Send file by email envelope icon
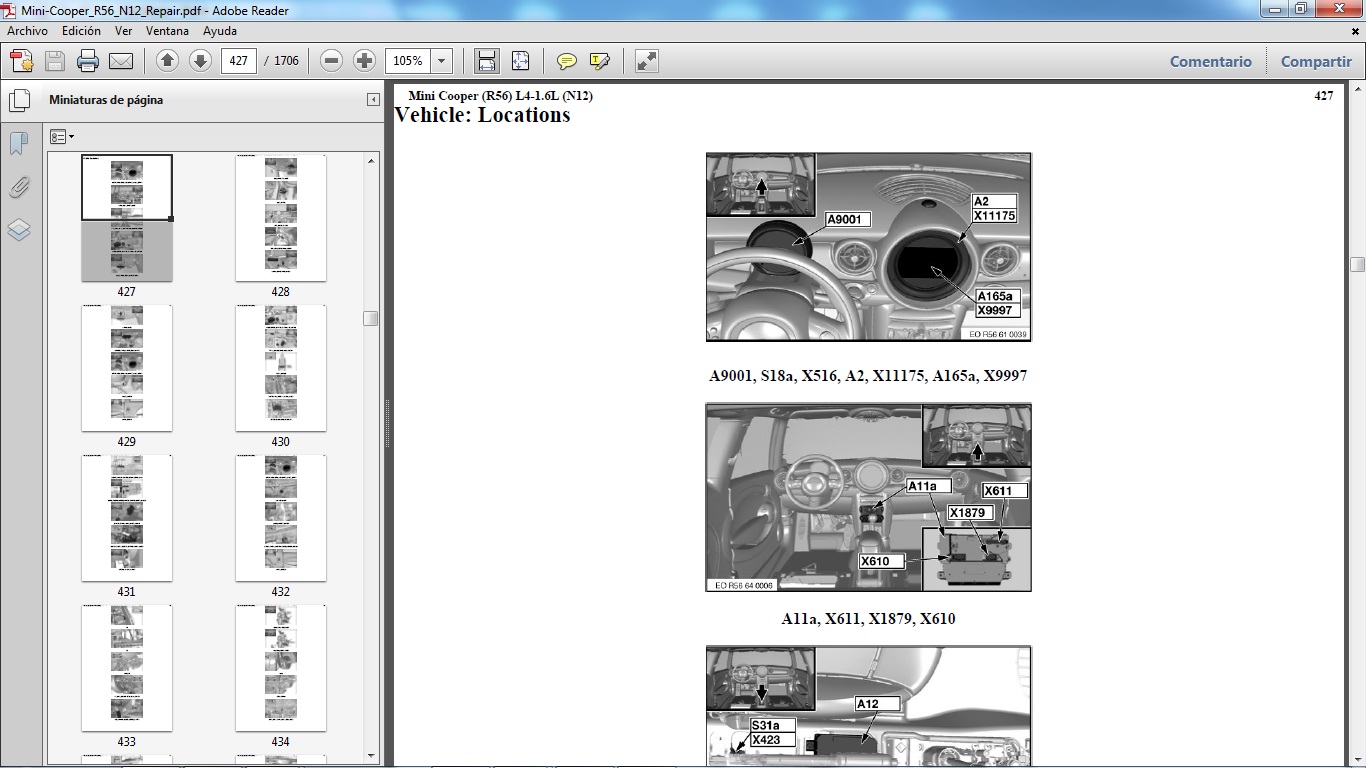Screen dimensions: 1366x768 tap(121, 61)
